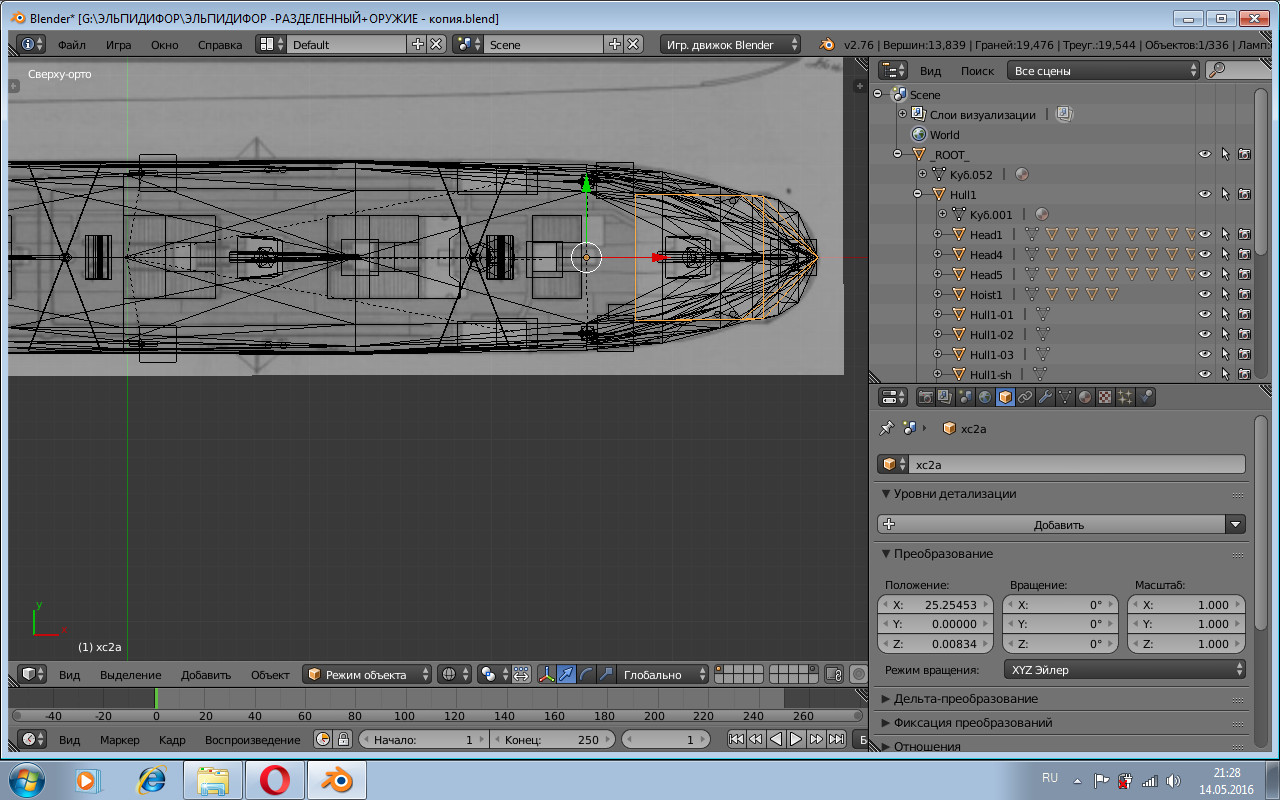
Task: Open the Material properties sphere tab
Action: (x=1085, y=397)
